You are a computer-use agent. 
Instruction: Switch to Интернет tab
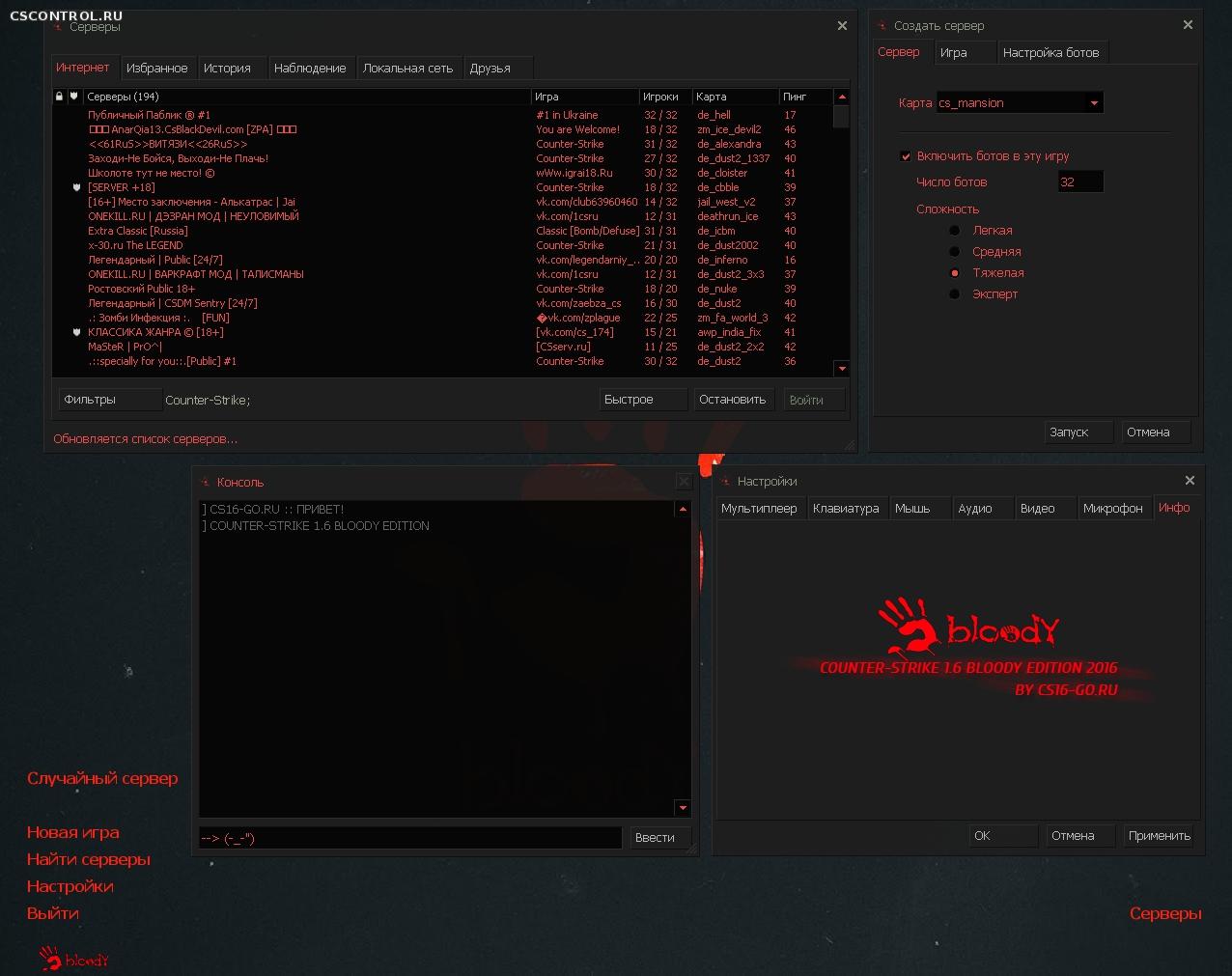click(x=83, y=68)
